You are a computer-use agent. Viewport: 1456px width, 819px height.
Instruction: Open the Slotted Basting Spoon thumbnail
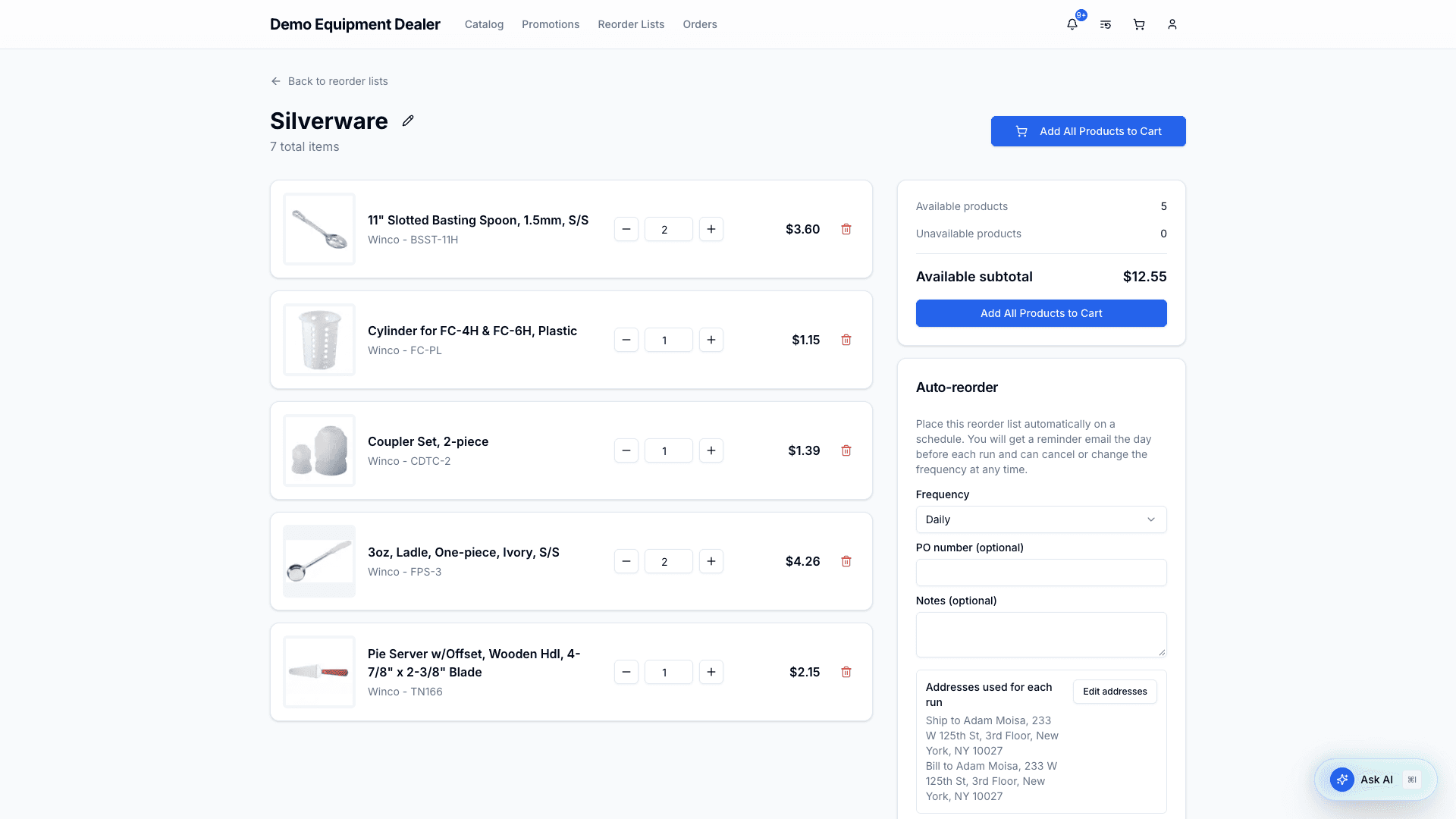pos(319,229)
